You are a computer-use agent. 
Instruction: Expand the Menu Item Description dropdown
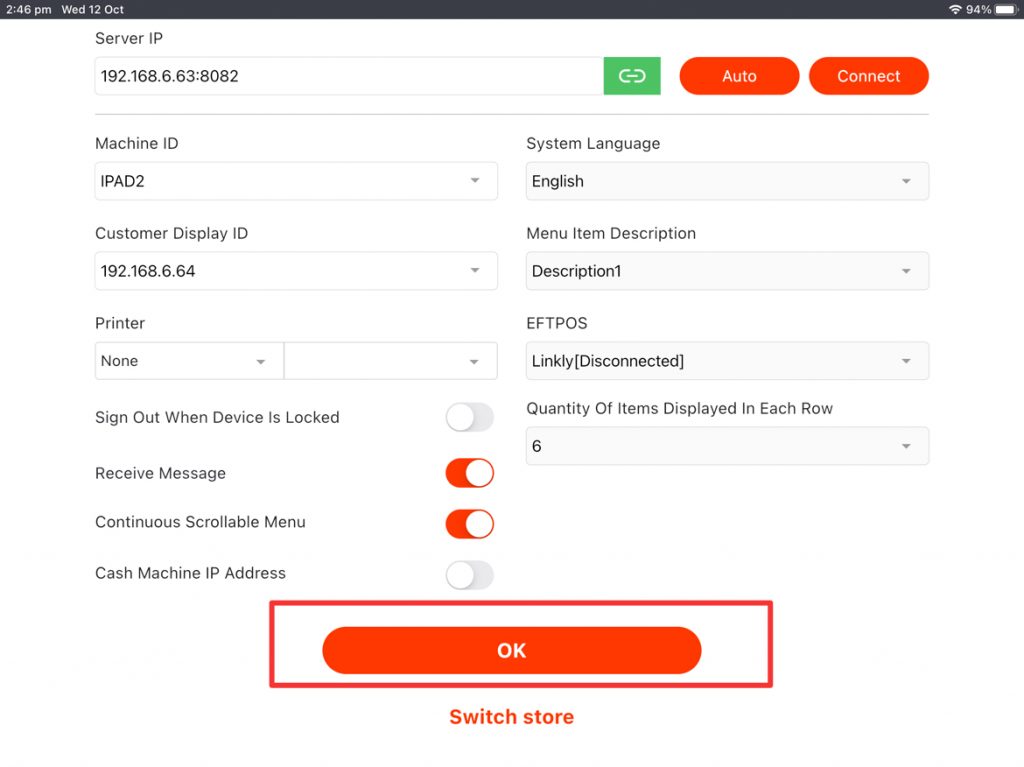tap(727, 271)
